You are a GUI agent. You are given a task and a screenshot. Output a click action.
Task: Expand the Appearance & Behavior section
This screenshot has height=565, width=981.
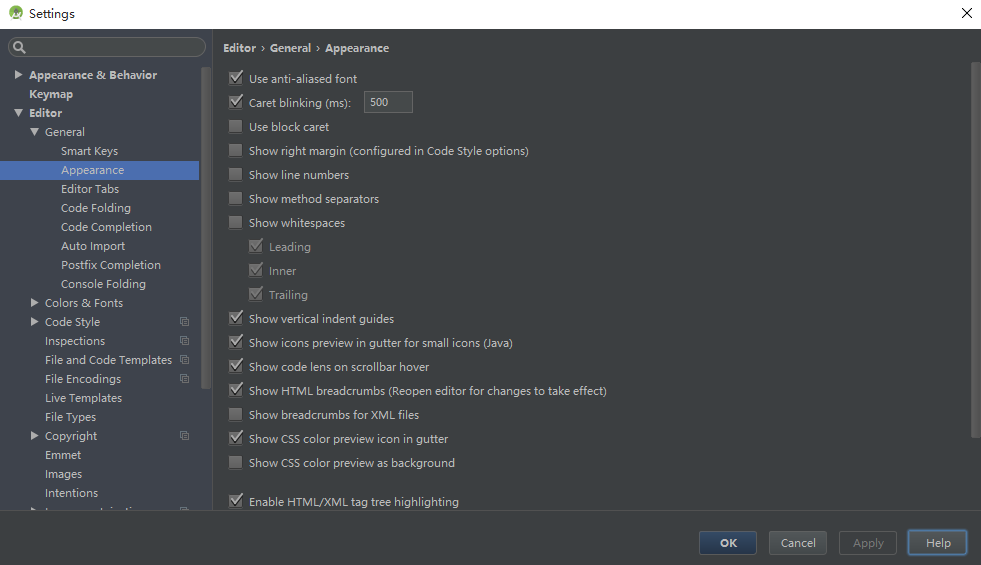tap(18, 75)
